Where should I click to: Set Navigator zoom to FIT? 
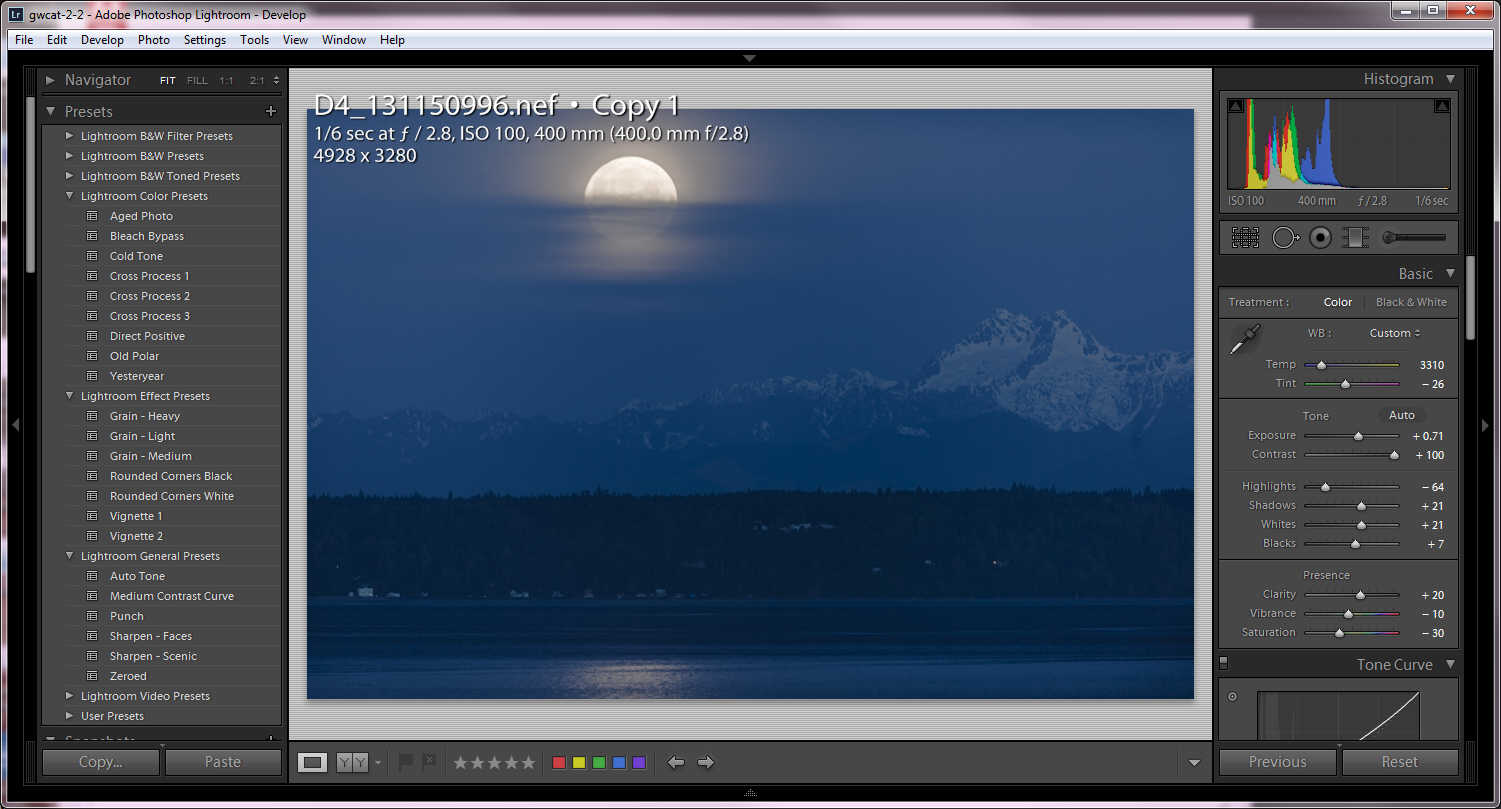tap(167, 81)
